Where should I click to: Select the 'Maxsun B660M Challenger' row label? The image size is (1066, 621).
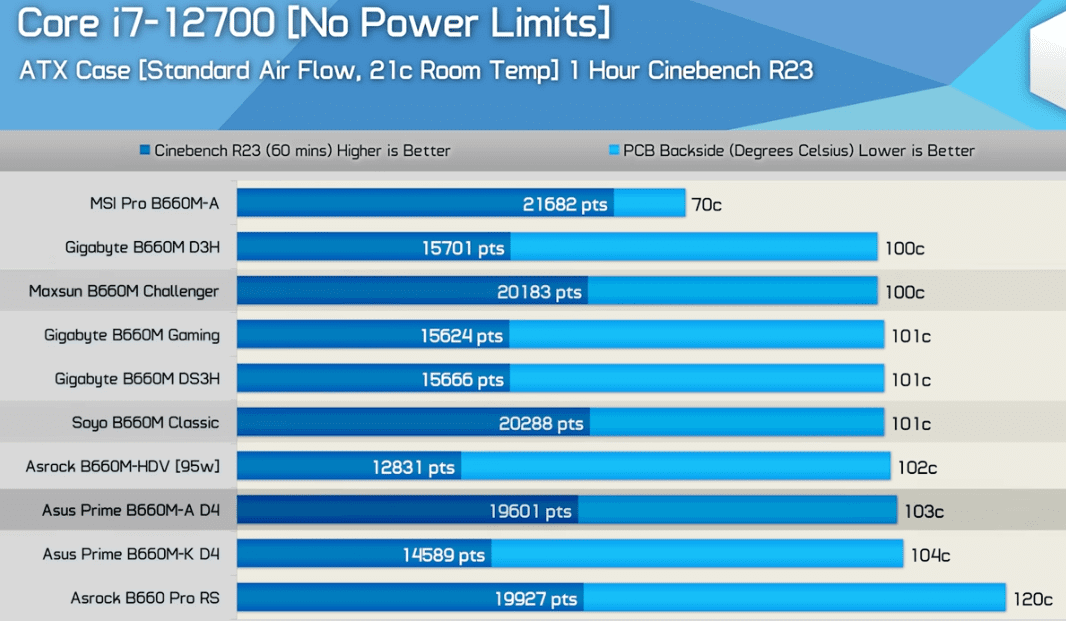124,291
